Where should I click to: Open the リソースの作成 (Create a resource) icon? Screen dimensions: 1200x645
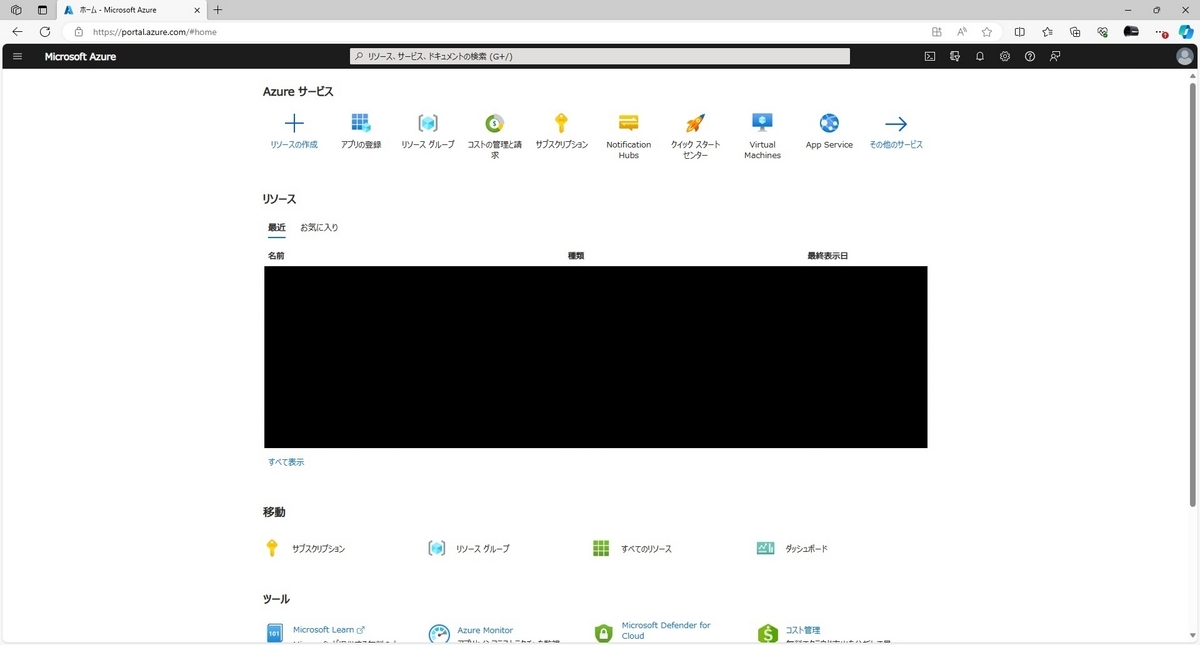[x=293, y=130]
